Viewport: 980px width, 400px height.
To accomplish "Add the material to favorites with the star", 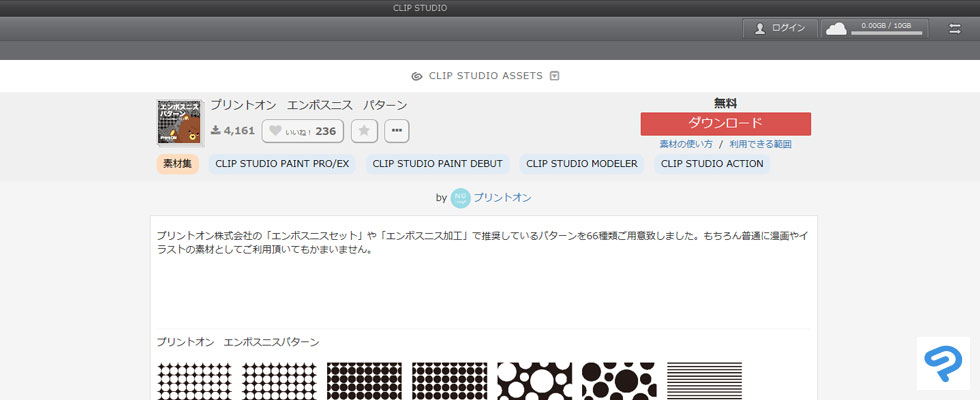I will [x=364, y=131].
